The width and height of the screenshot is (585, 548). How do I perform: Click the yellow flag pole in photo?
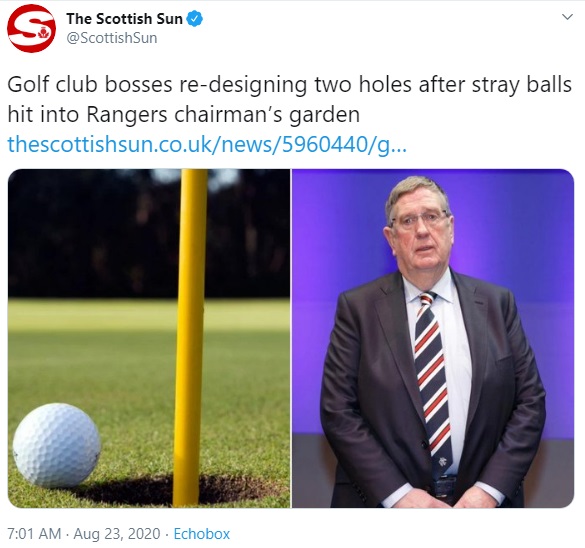pyautogui.click(x=190, y=338)
